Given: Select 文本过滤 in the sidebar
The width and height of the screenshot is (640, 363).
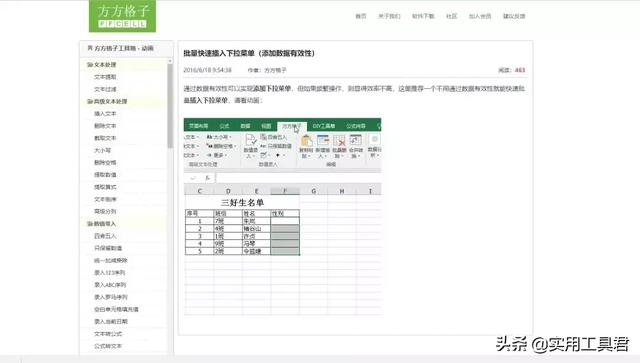Looking at the screenshot, I should click(x=105, y=89).
